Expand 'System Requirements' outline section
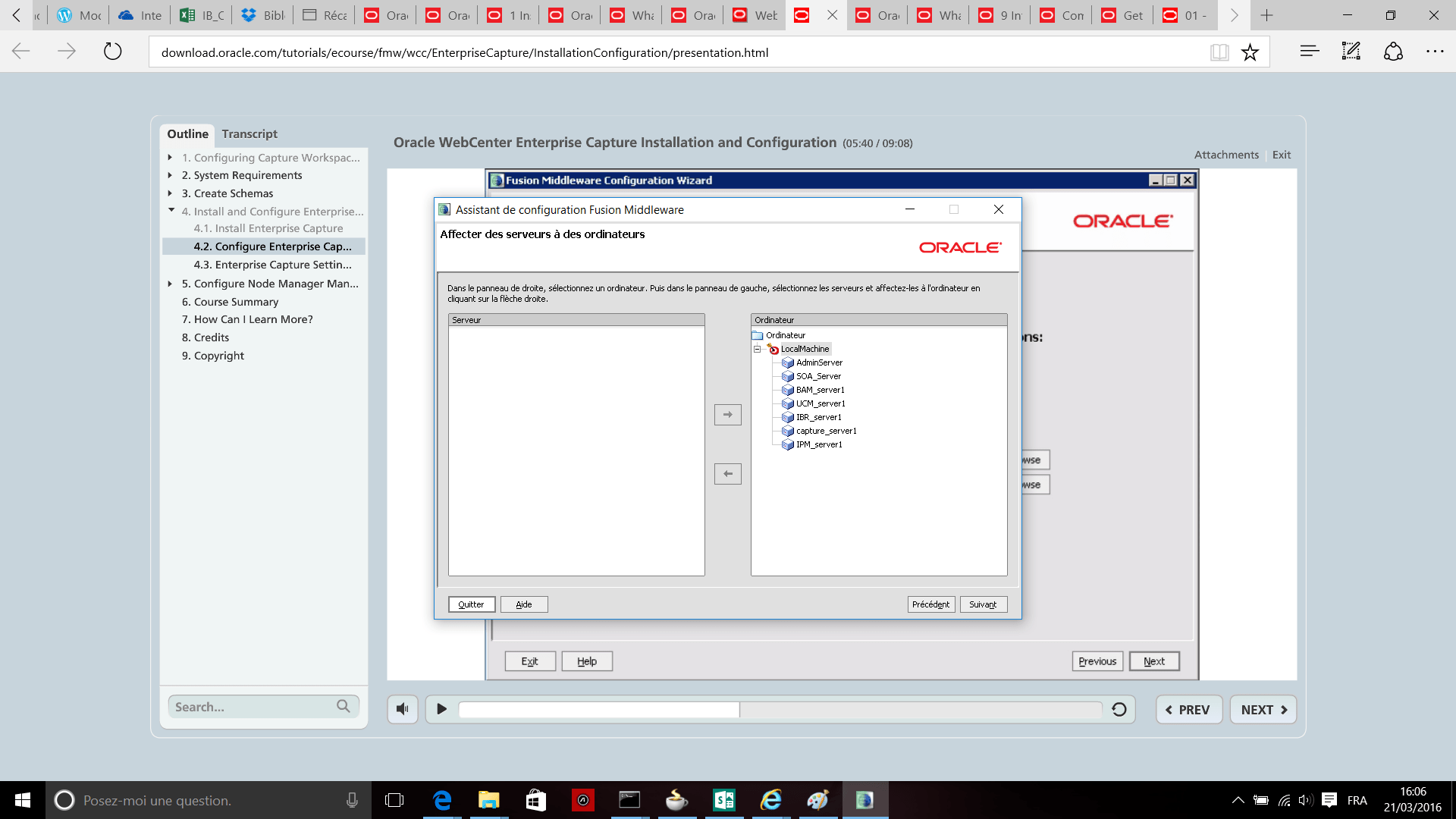 point(171,175)
